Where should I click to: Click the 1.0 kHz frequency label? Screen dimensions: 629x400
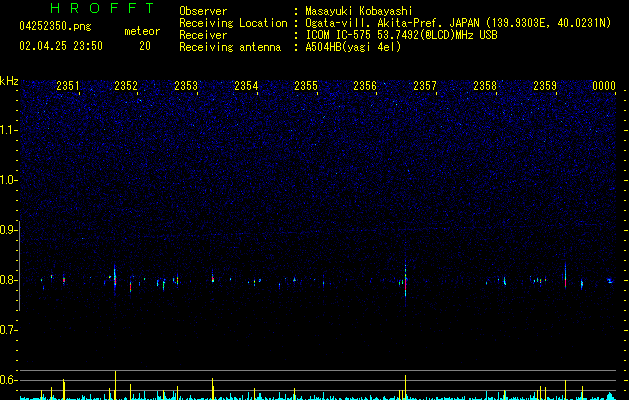coord(8,180)
